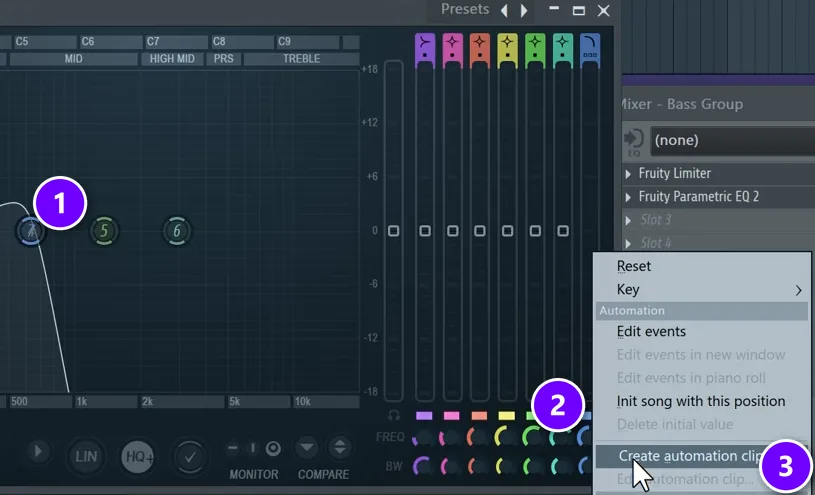Click main level slider handle at 0 dB
The image size is (815, 495).
point(393,230)
